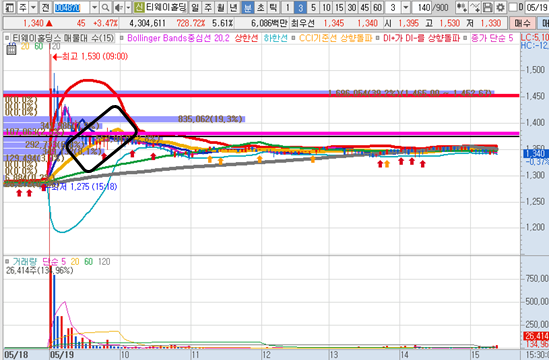Click the magnifier stock search icon
Viewport: 549px width, 360px height.
click(105, 7)
